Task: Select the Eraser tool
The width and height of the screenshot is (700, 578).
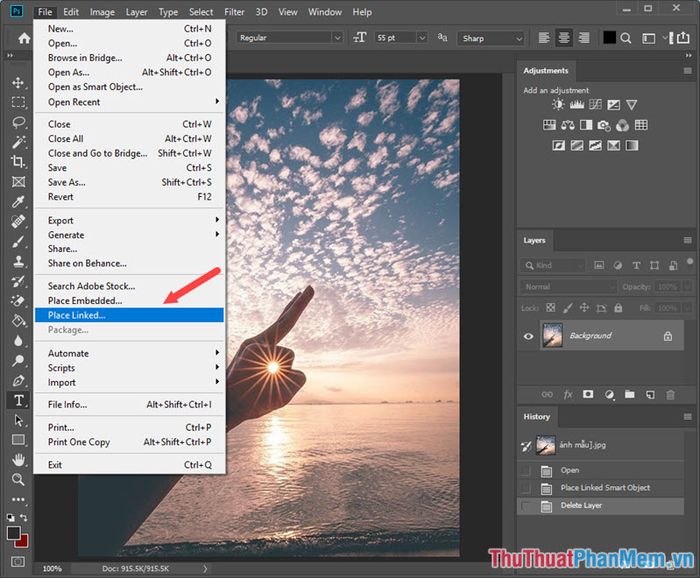Action: (18, 301)
